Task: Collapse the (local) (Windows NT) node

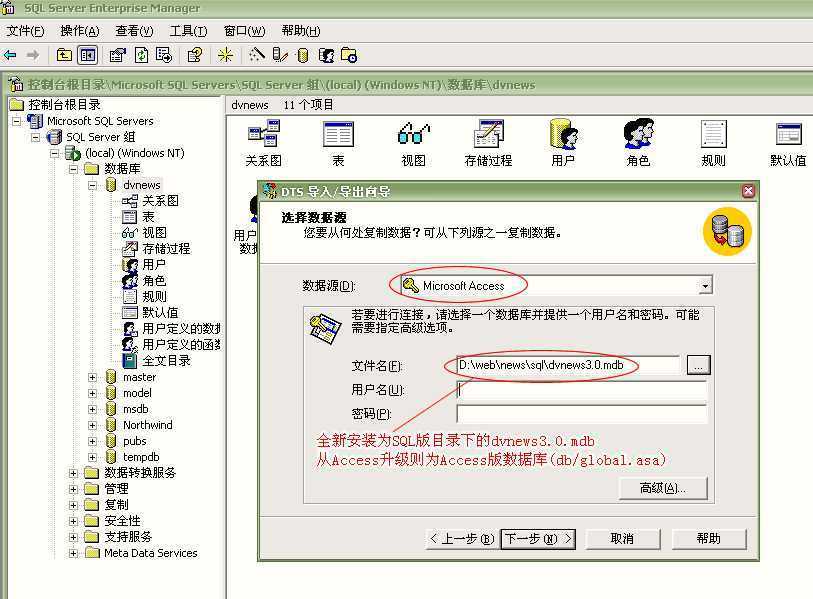Action: pos(54,154)
